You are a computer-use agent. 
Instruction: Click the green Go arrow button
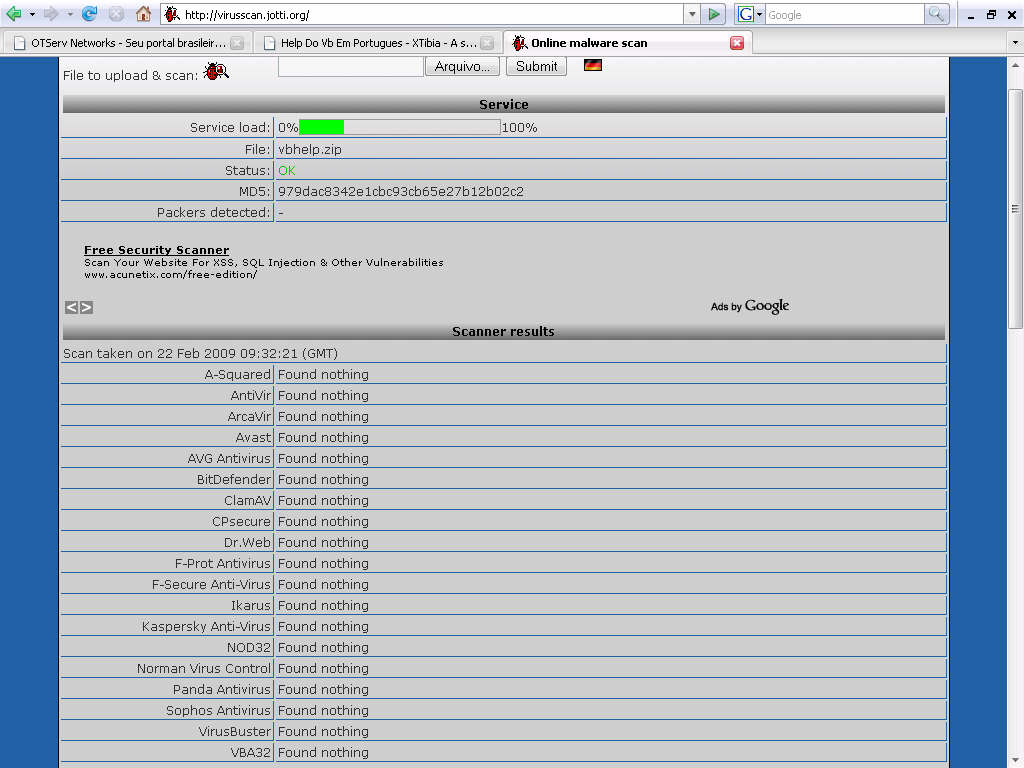714,14
